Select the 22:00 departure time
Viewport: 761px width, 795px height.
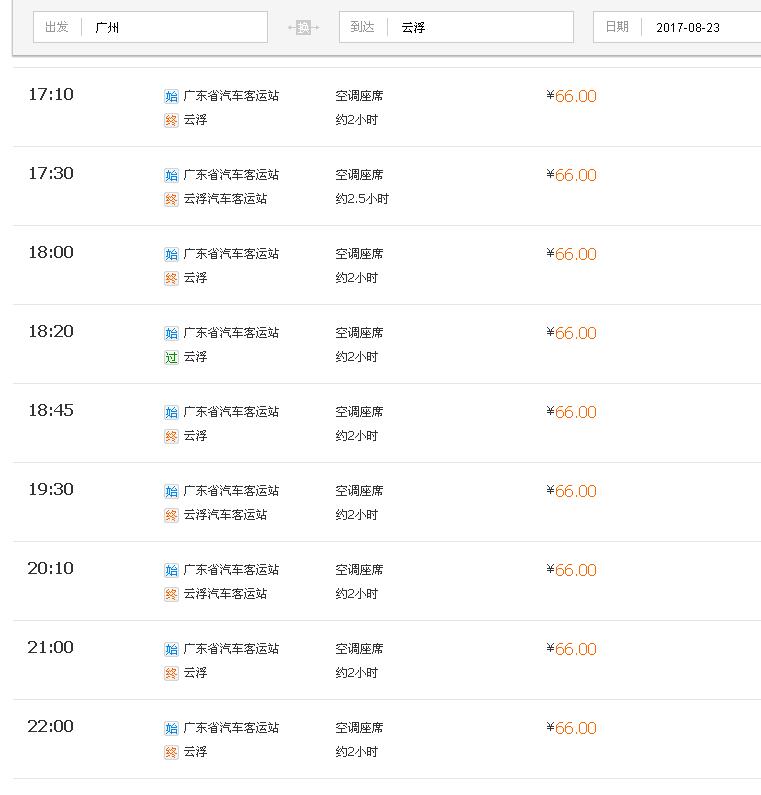[51, 727]
